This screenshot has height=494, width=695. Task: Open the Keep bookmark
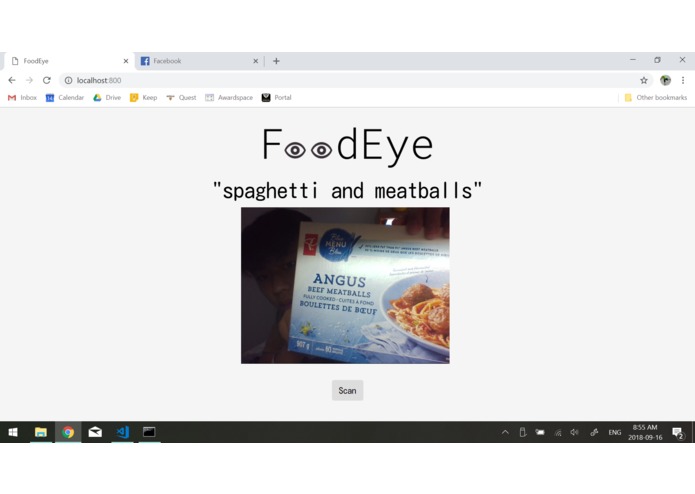coord(143,97)
